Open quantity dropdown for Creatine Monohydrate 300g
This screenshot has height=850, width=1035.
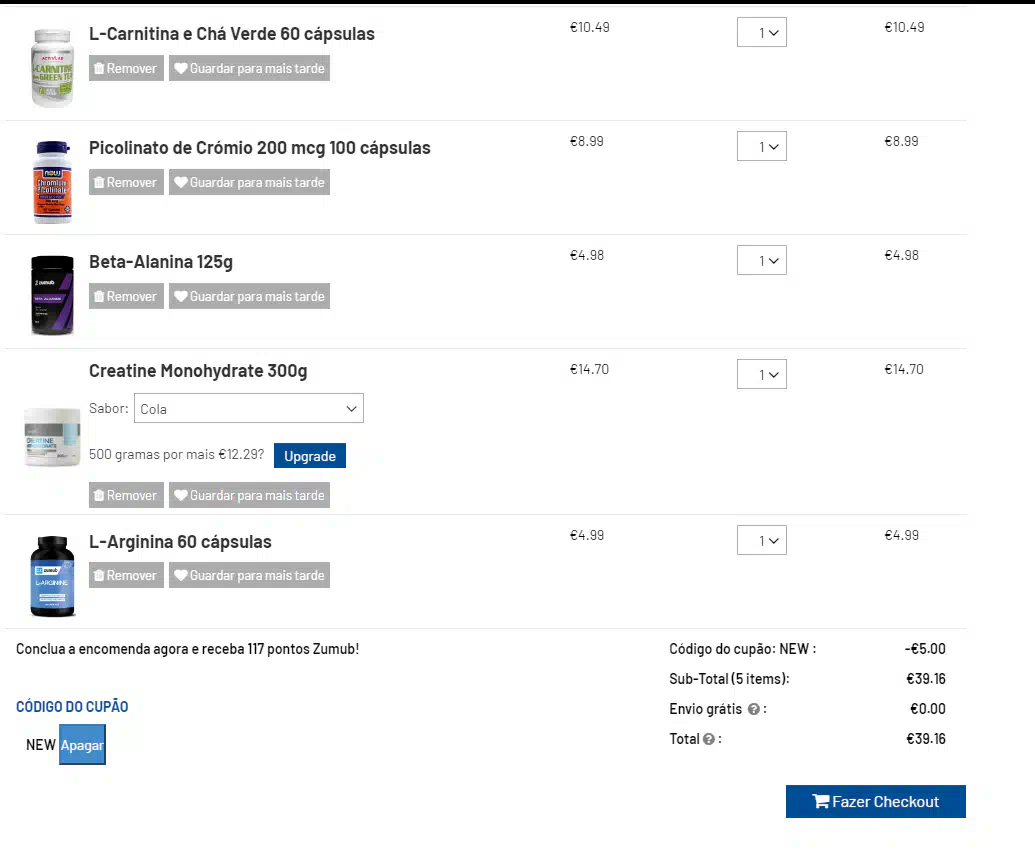[x=762, y=374]
